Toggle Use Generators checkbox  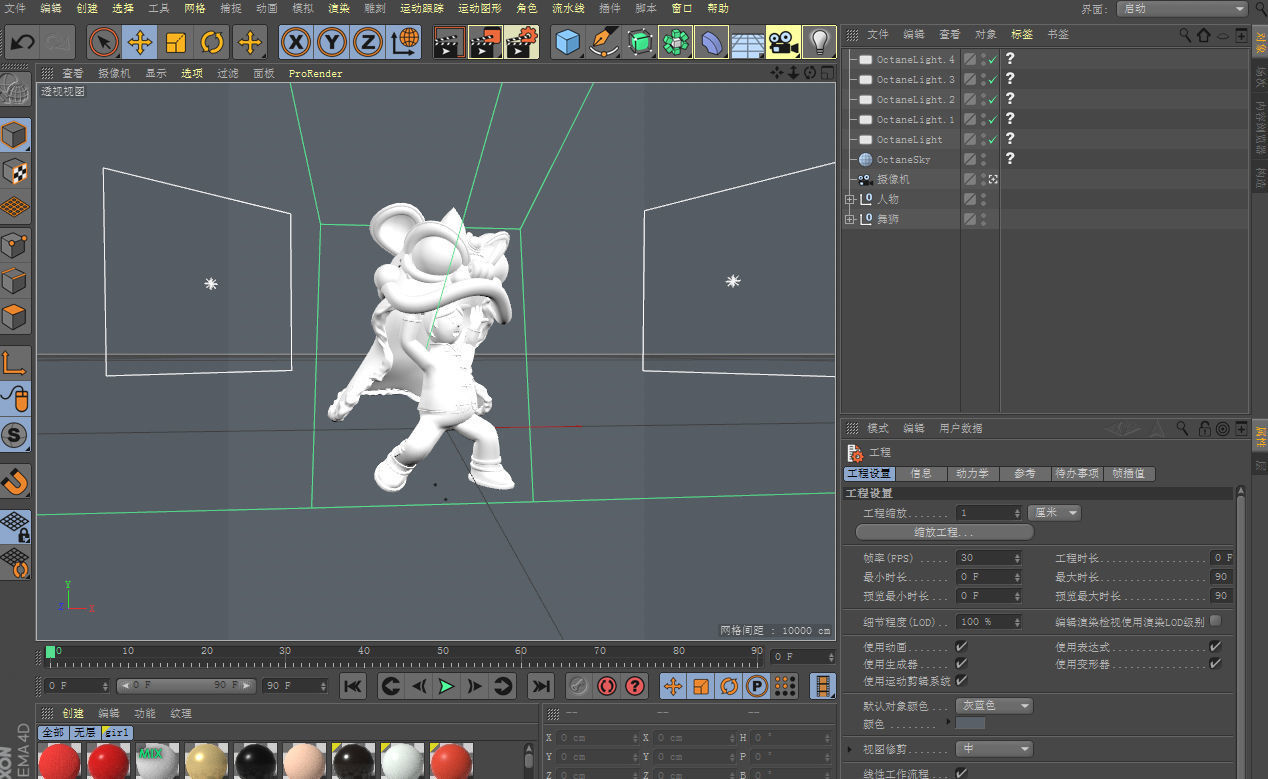961,663
